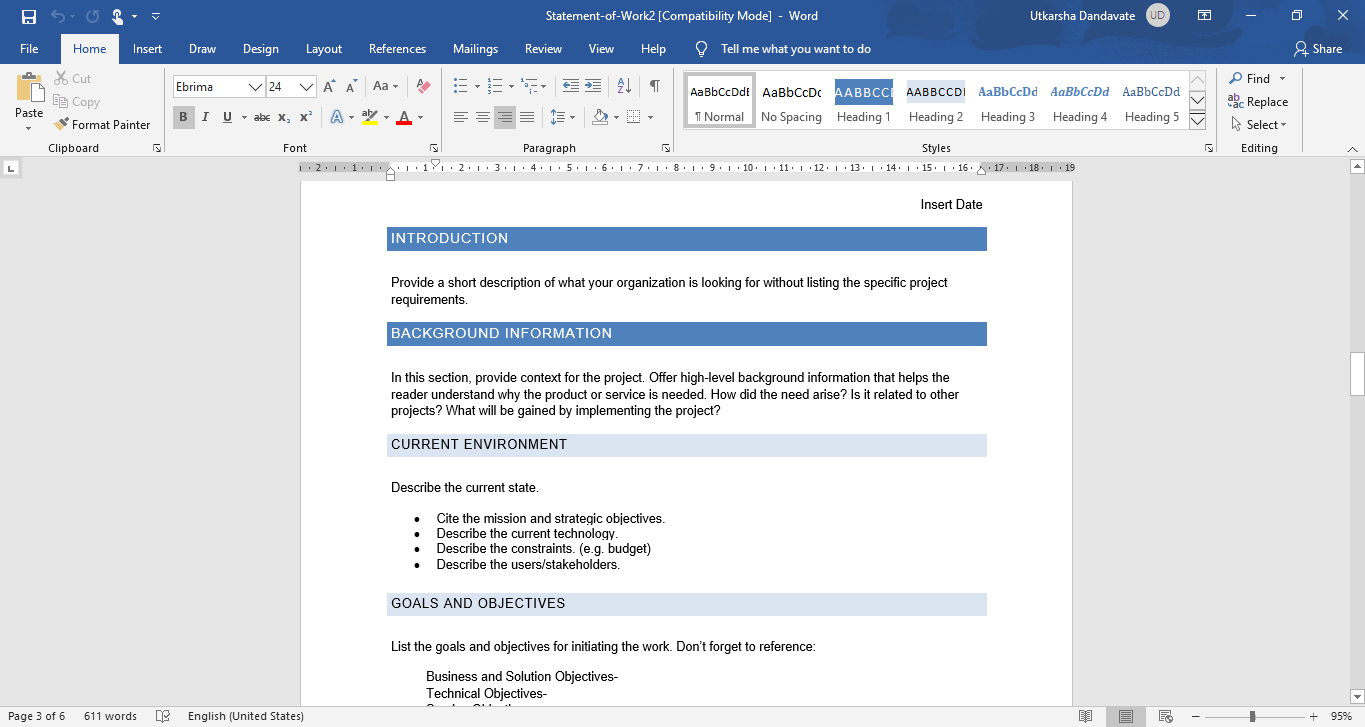Click the Share button

point(1318,49)
